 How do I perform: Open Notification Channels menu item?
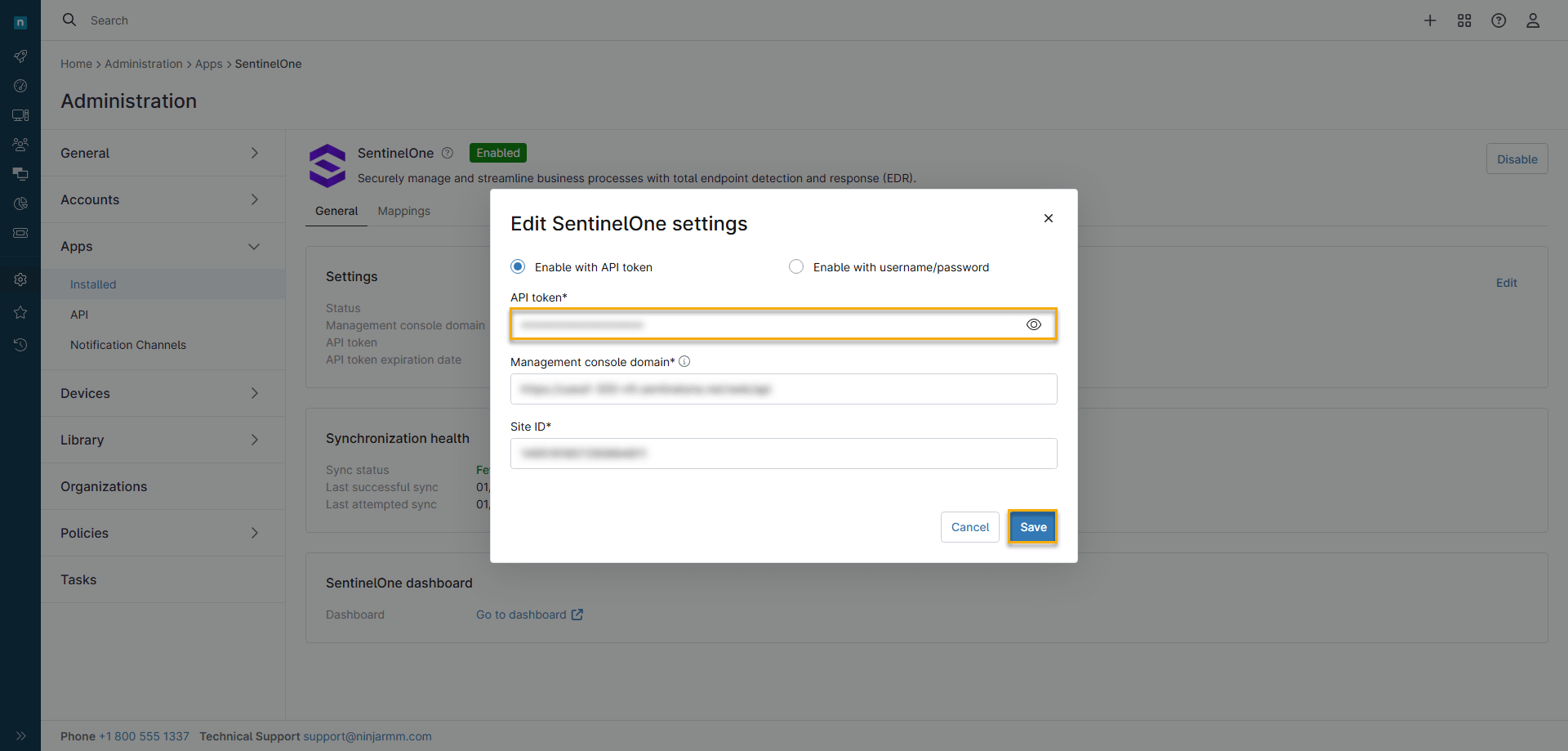(128, 345)
